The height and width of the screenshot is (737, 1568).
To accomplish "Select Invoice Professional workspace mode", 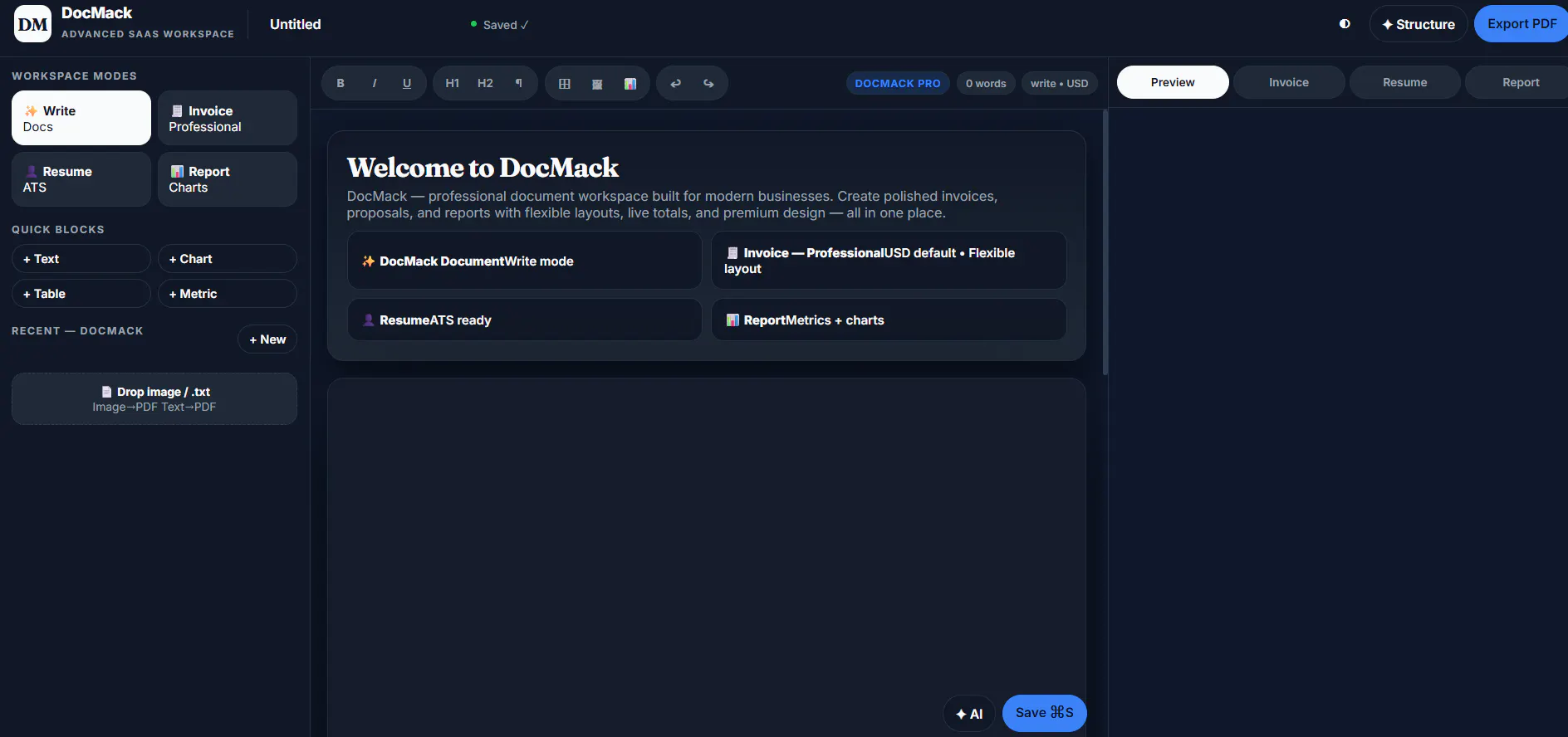I will (x=228, y=118).
